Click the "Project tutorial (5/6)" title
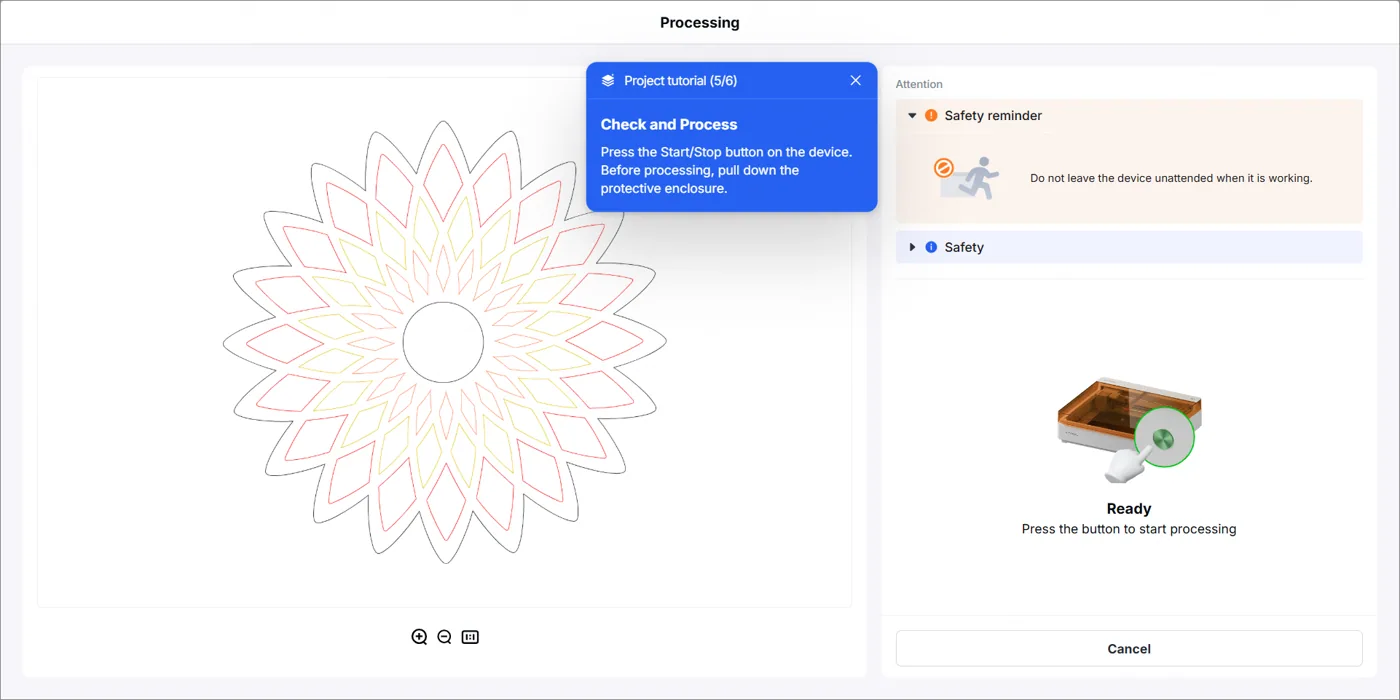The width and height of the screenshot is (1400, 700). pyautogui.click(x=680, y=80)
